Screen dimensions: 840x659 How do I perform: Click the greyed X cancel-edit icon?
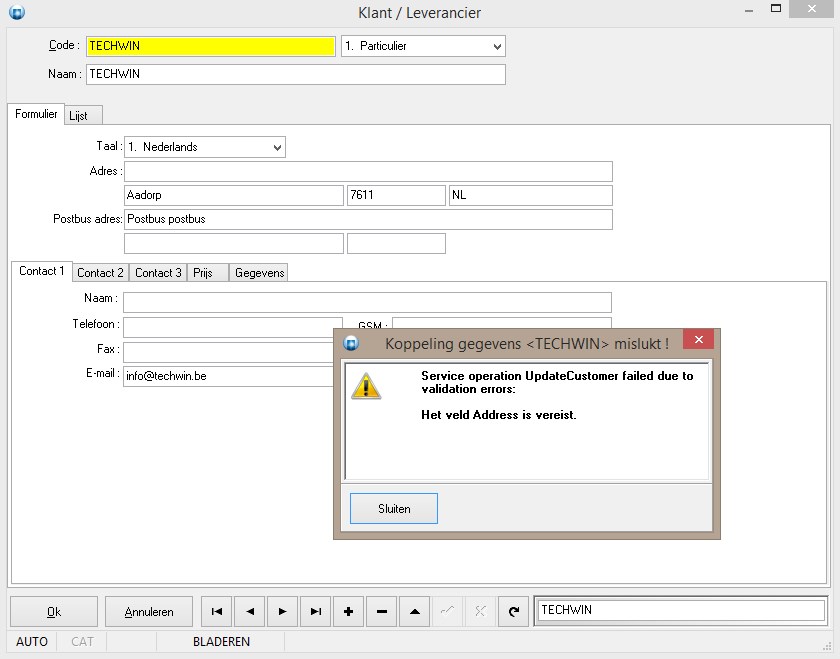click(481, 611)
